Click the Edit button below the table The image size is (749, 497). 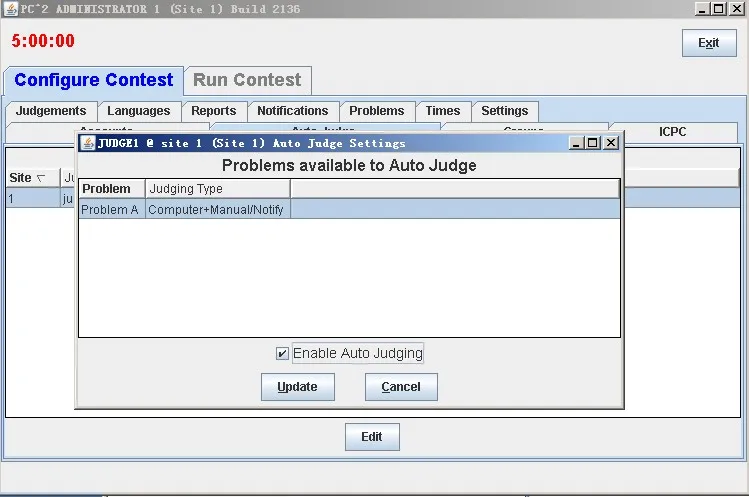point(372,437)
